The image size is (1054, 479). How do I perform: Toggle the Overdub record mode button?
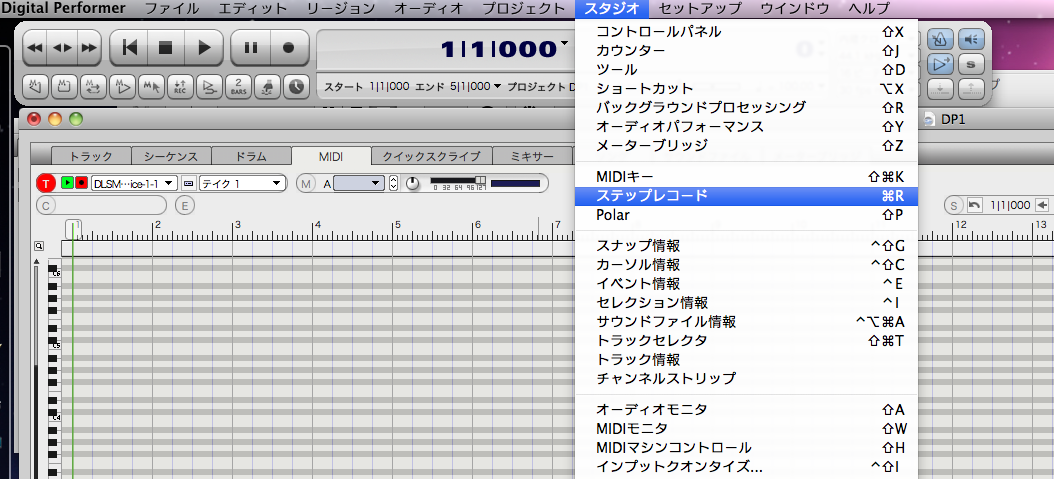[209, 86]
